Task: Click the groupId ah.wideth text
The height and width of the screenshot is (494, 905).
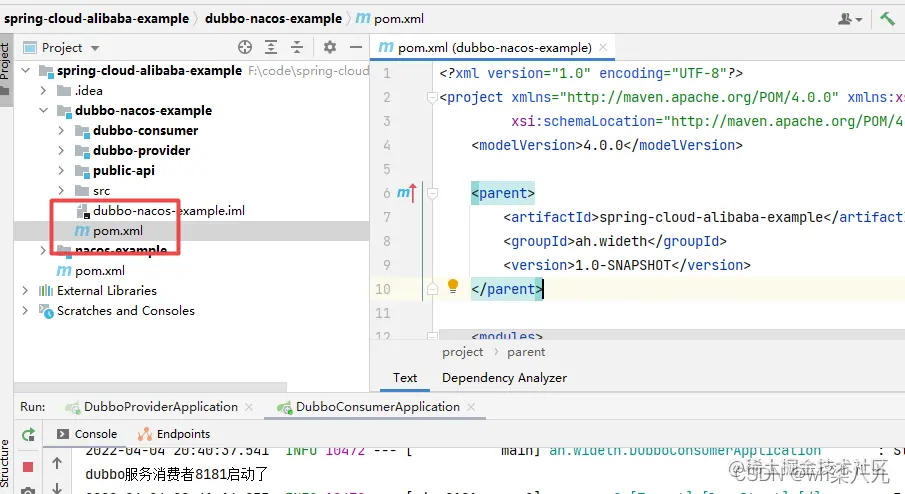Action: (615, 241)
